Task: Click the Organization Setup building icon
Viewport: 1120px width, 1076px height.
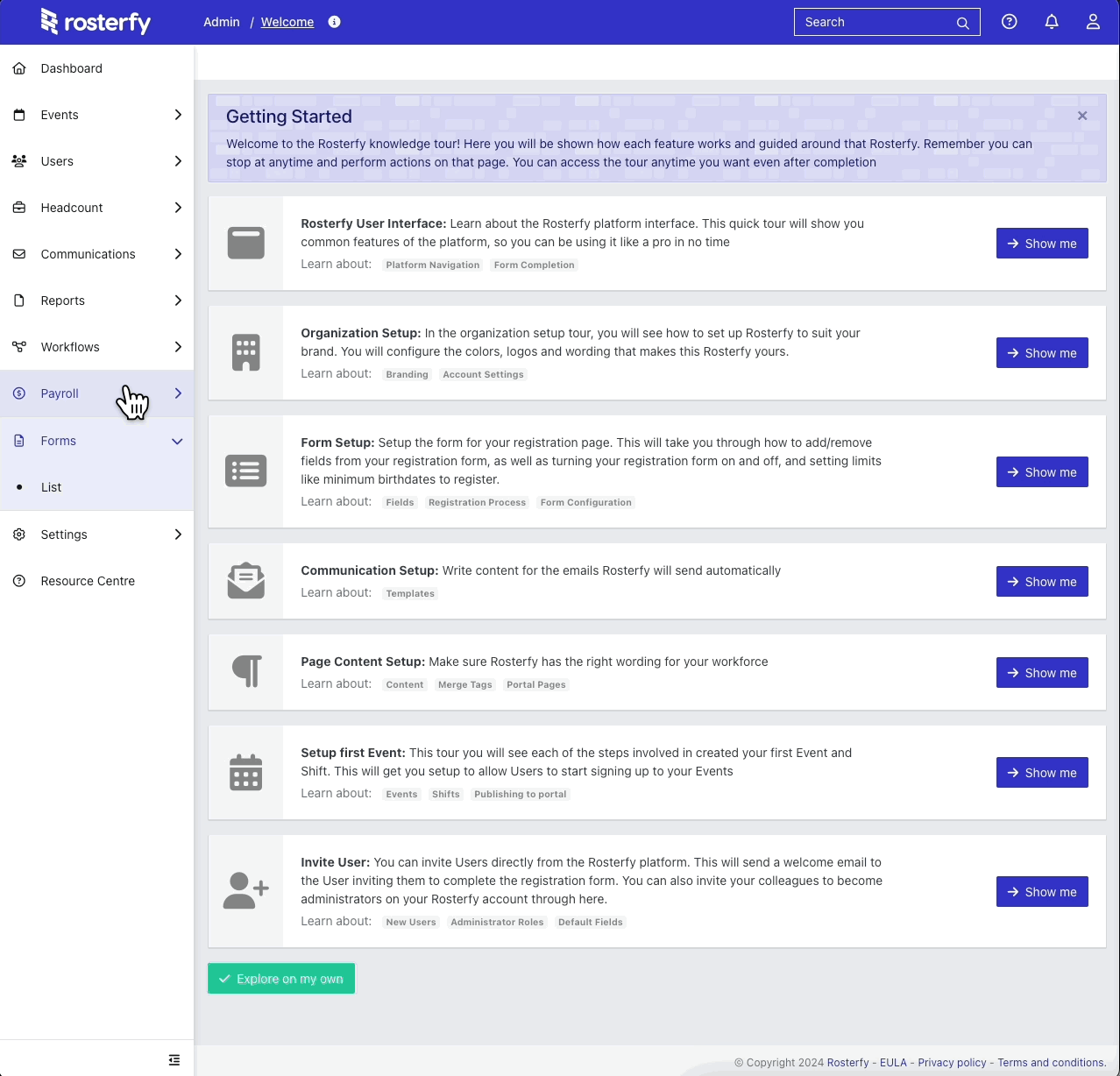Action: click(x=246, y=352)
